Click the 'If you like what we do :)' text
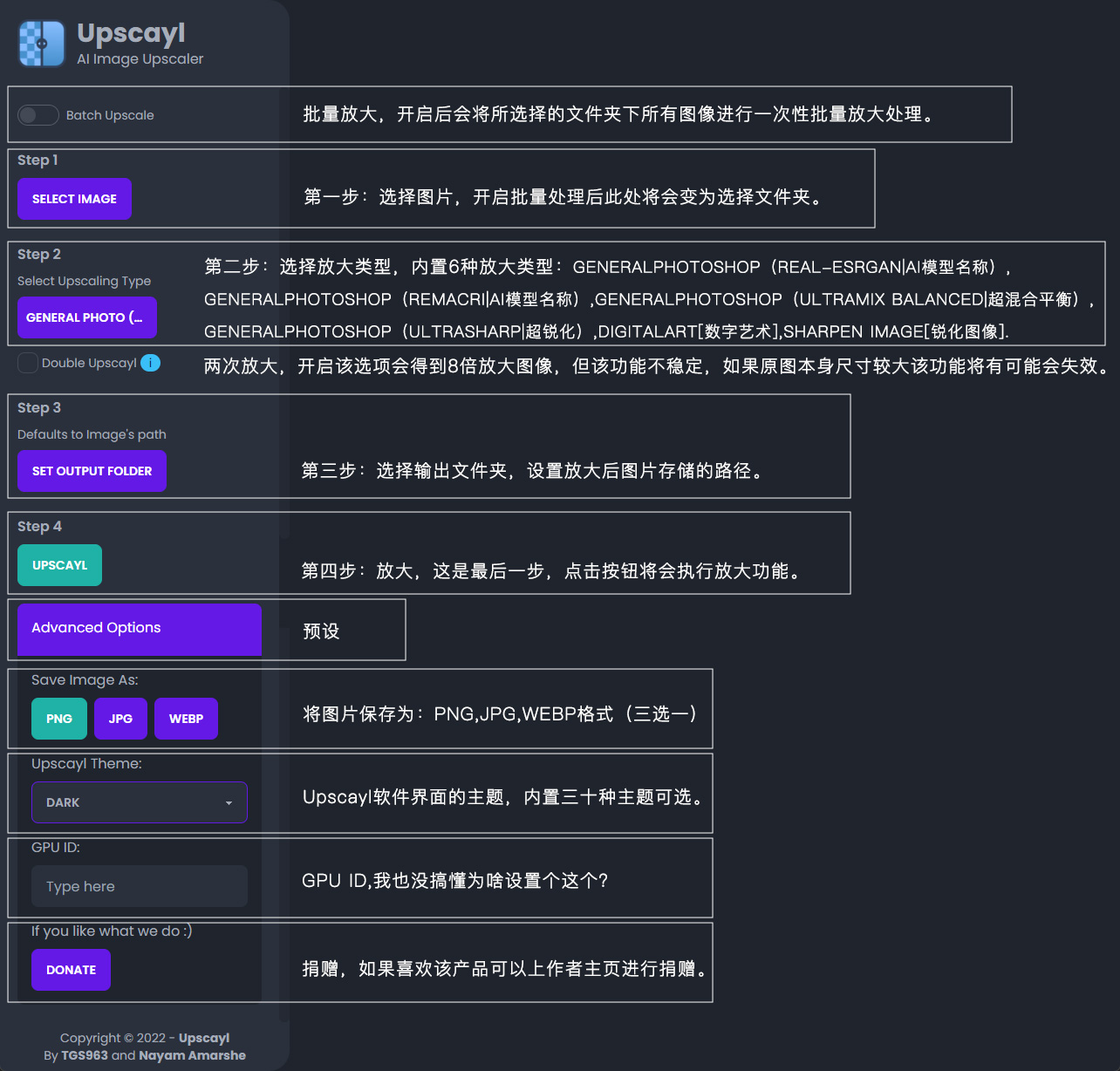 [112, 931]
